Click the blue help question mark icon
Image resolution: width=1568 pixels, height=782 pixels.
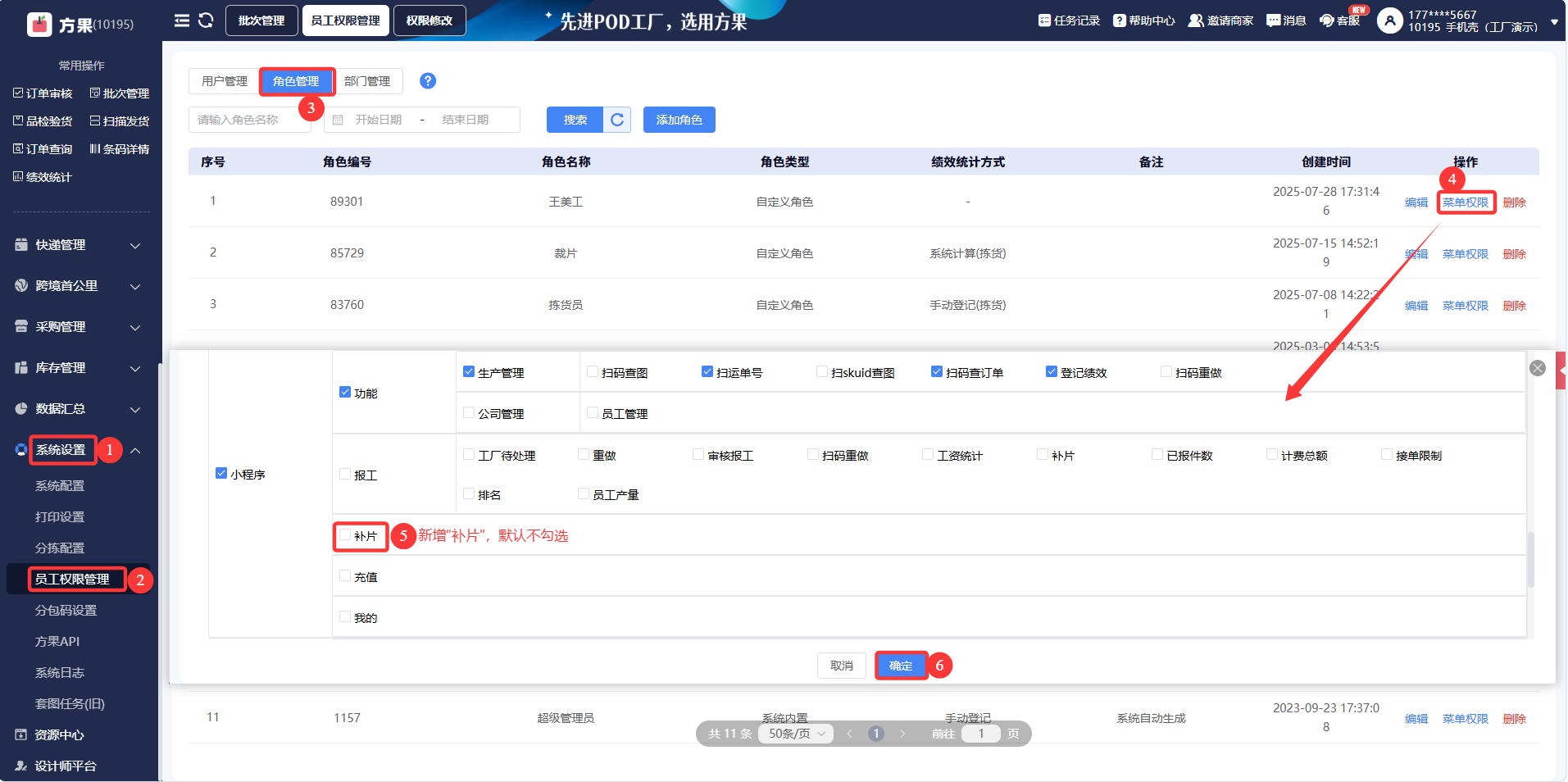[427, 81]
